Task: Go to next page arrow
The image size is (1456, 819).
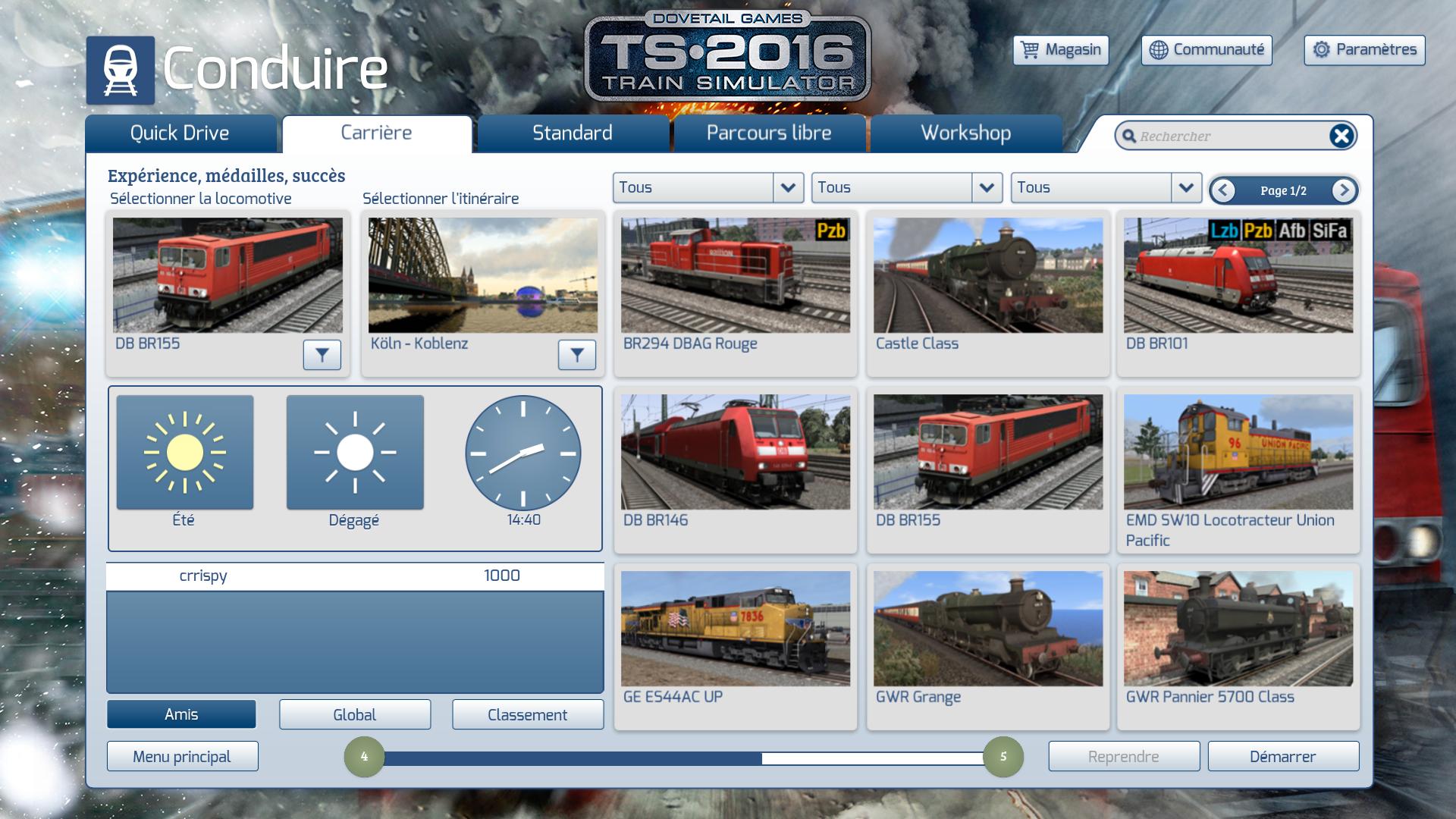Action: click(1344, 190)
